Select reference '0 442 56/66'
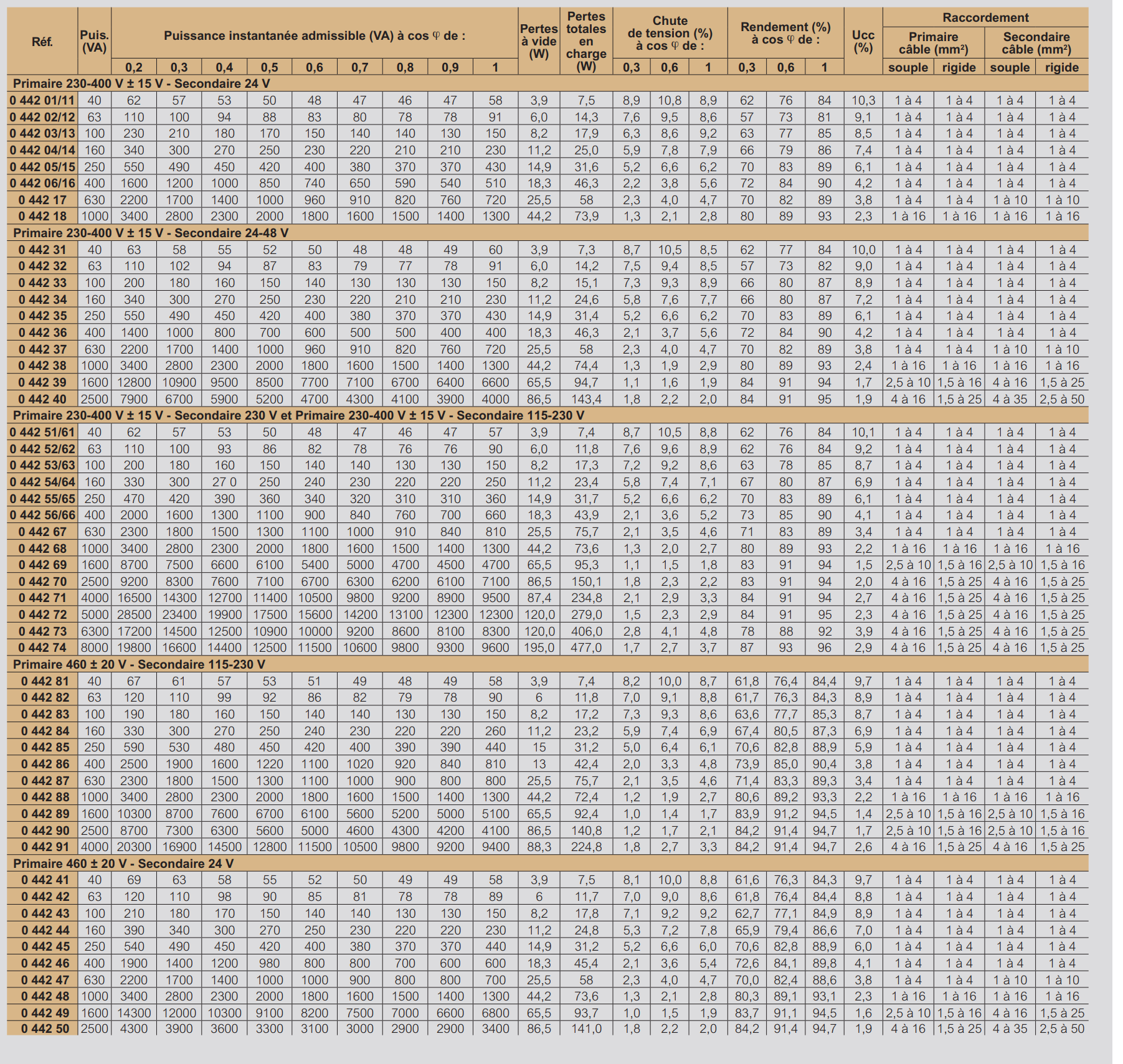 [x=42, y=515]
